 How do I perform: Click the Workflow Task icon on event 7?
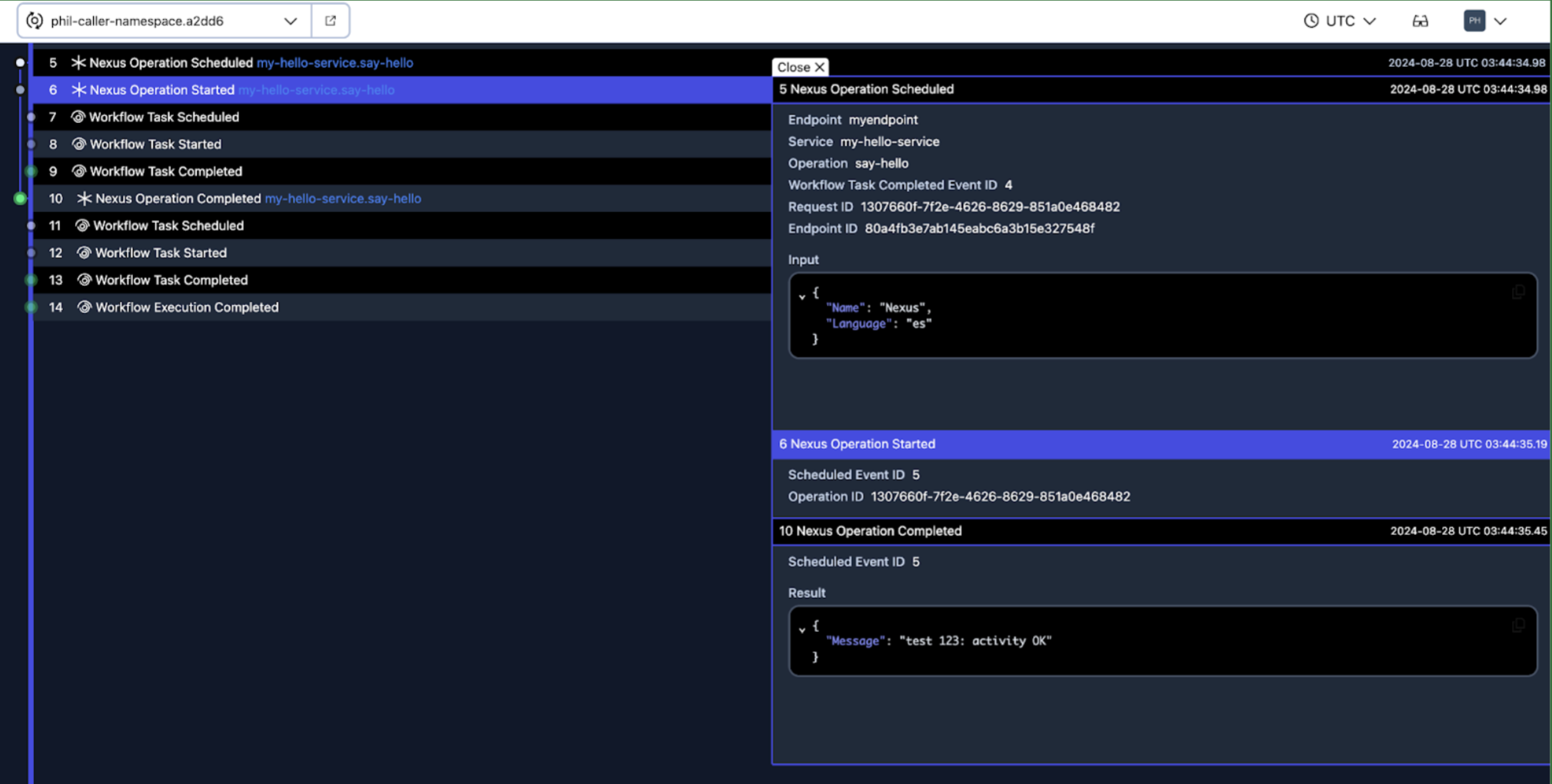pyautogui.click(x=78, y=117)
